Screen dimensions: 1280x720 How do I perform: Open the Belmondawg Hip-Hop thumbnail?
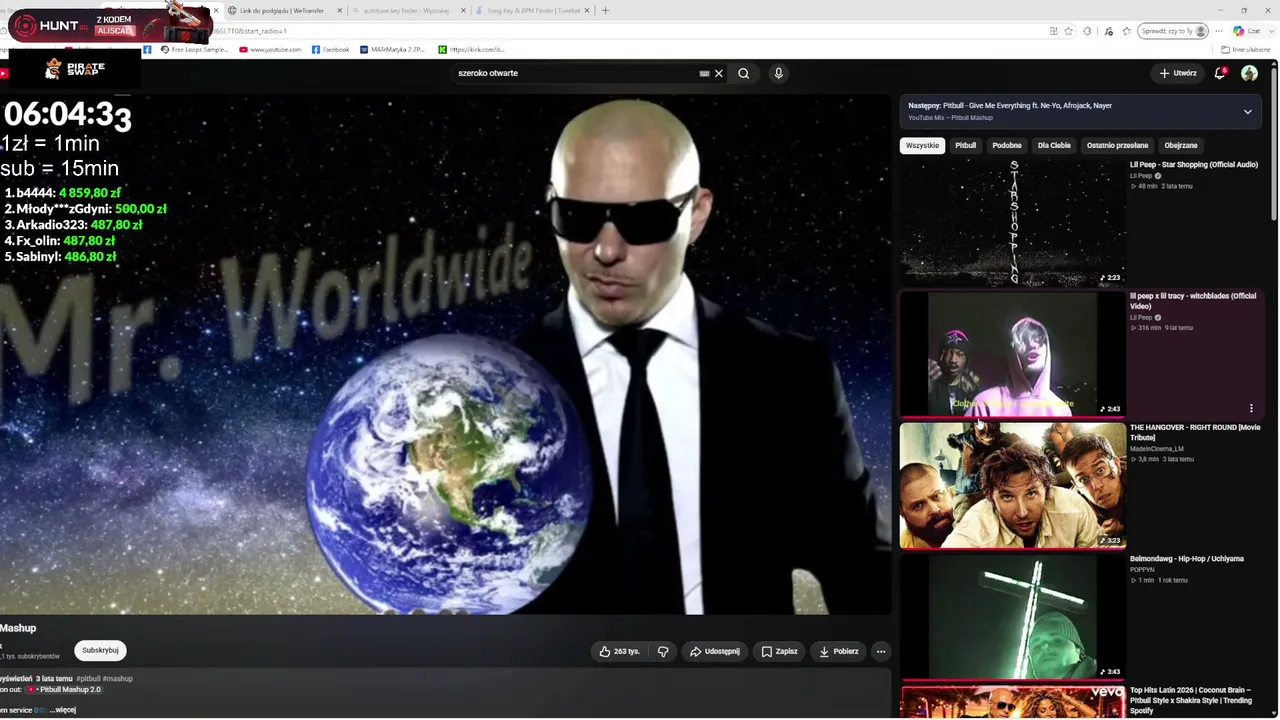[x=1012, y=616]
